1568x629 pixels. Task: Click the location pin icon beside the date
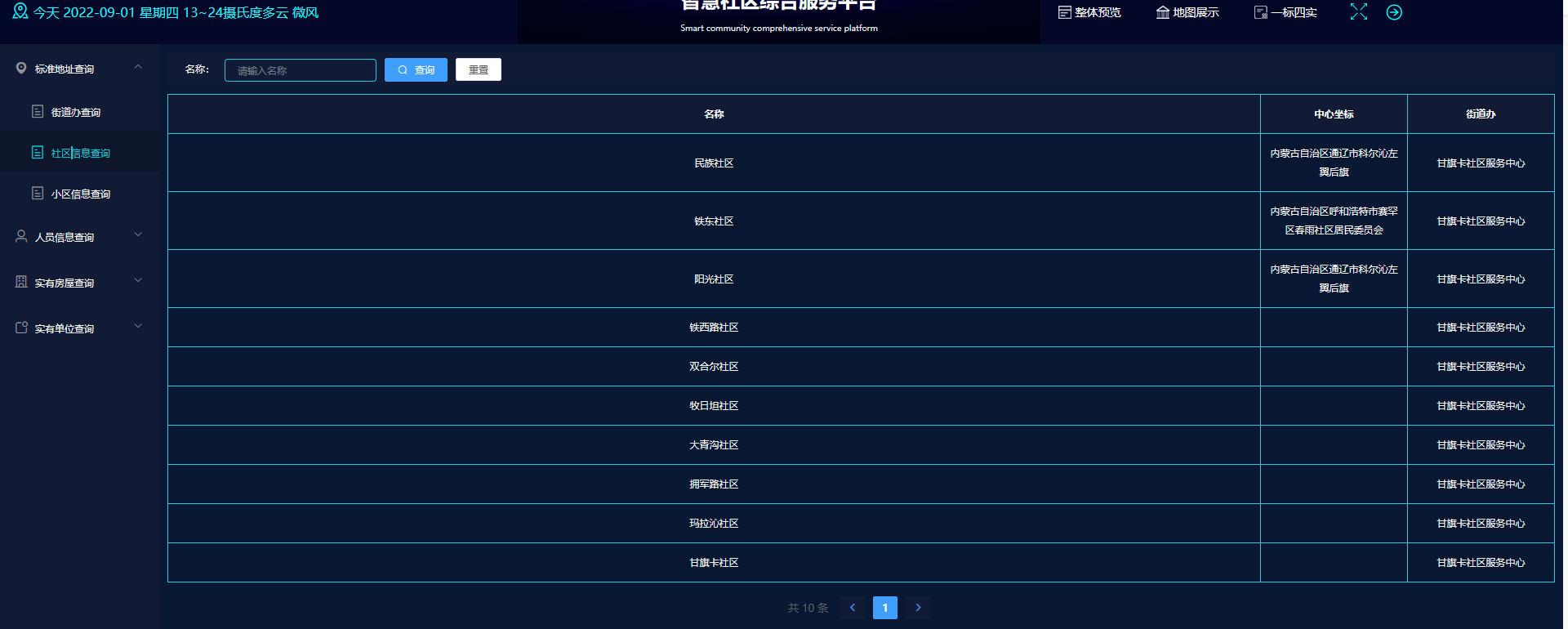(20, 11)
